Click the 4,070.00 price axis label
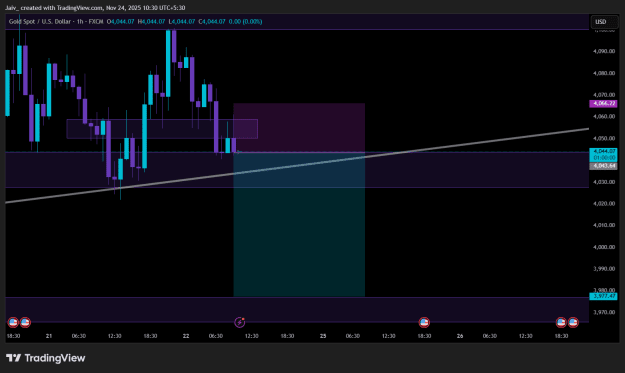 pos(604,95)
